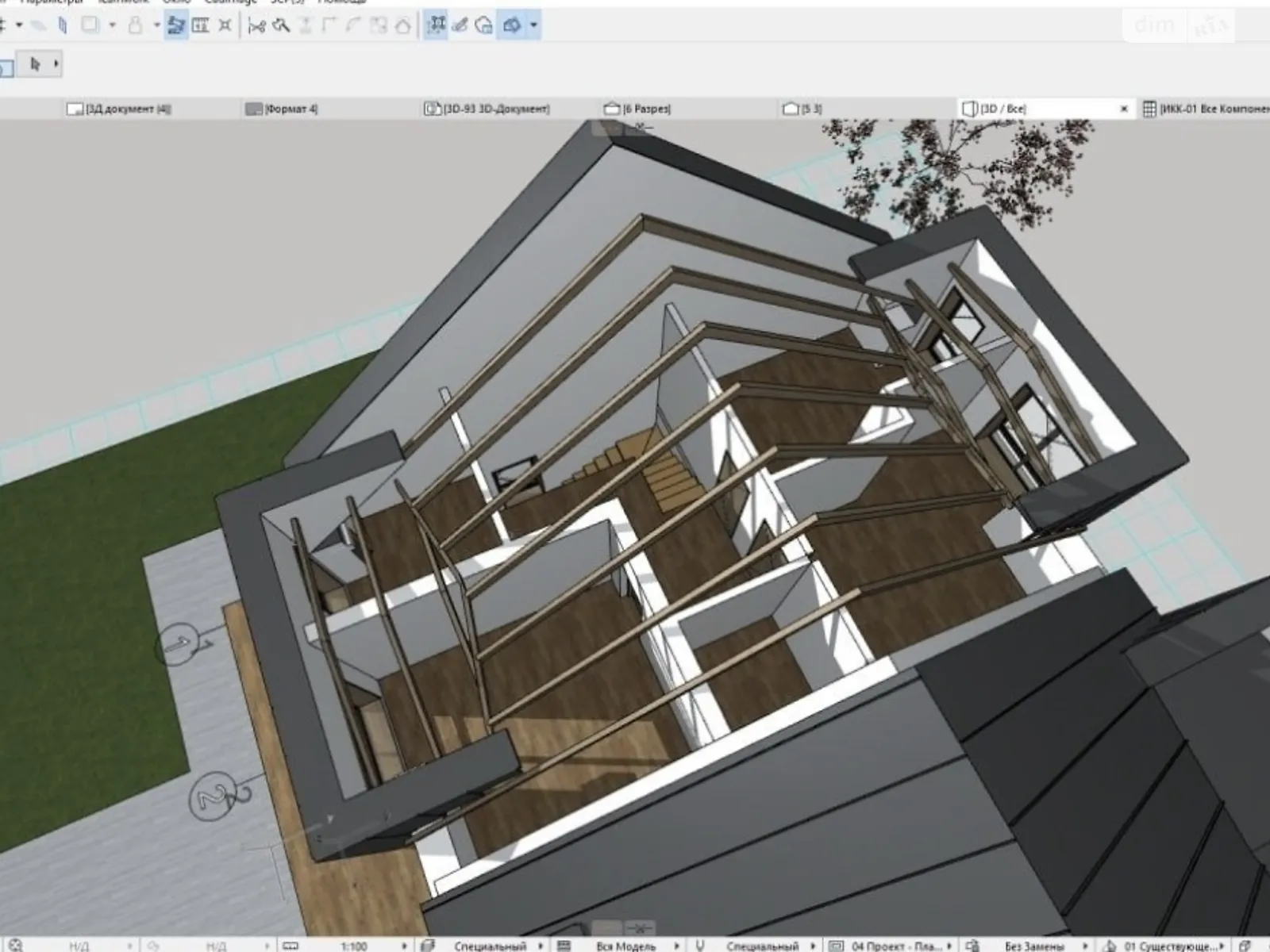
Task: Switch to the [5 3] tab
Action: click(803, 109)
